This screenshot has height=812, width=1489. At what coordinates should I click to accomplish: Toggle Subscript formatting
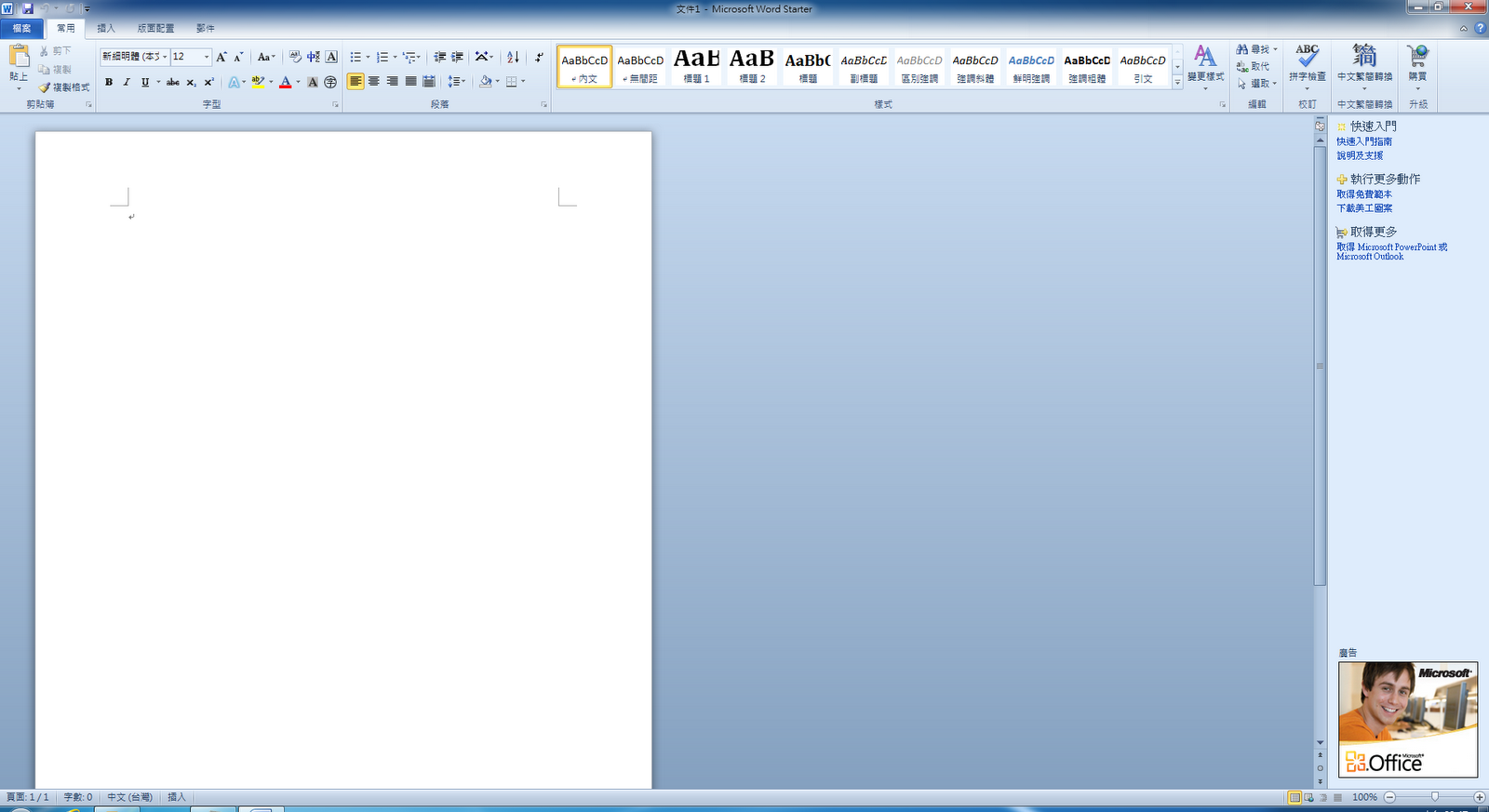(191, 82)
